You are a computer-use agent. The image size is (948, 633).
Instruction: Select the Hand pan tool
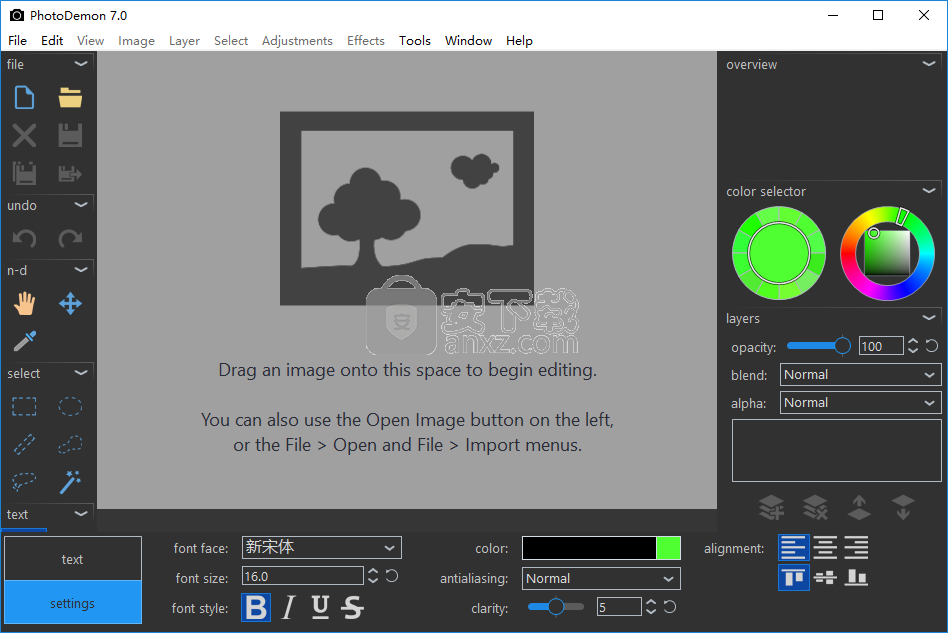24,304
